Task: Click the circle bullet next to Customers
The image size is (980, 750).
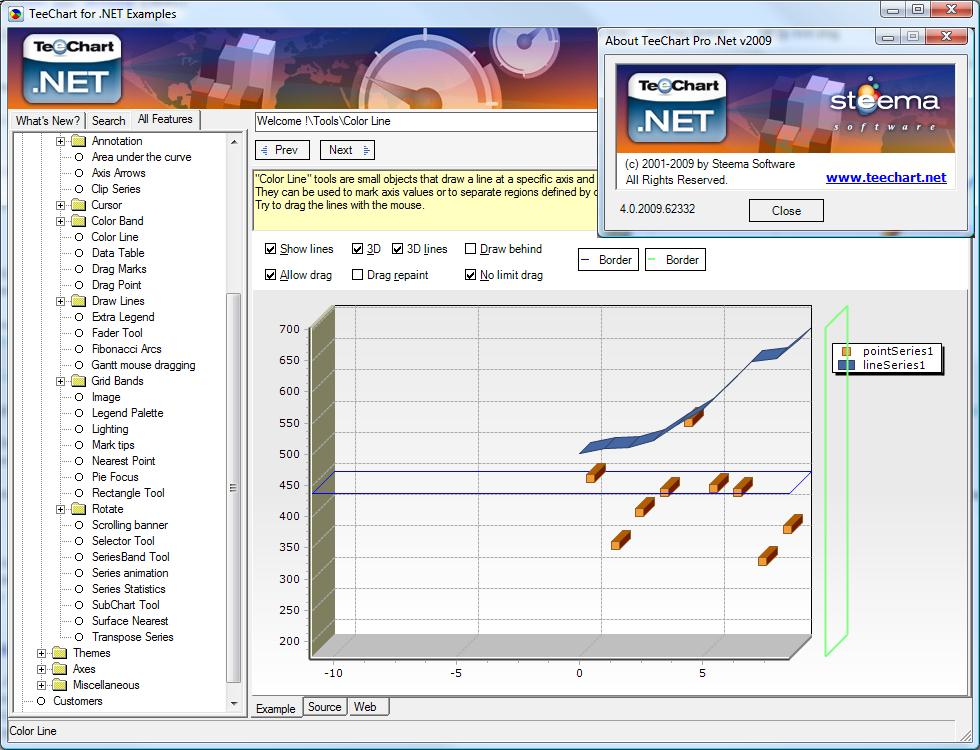Action: pyautogui.click(x=41, y=701)
